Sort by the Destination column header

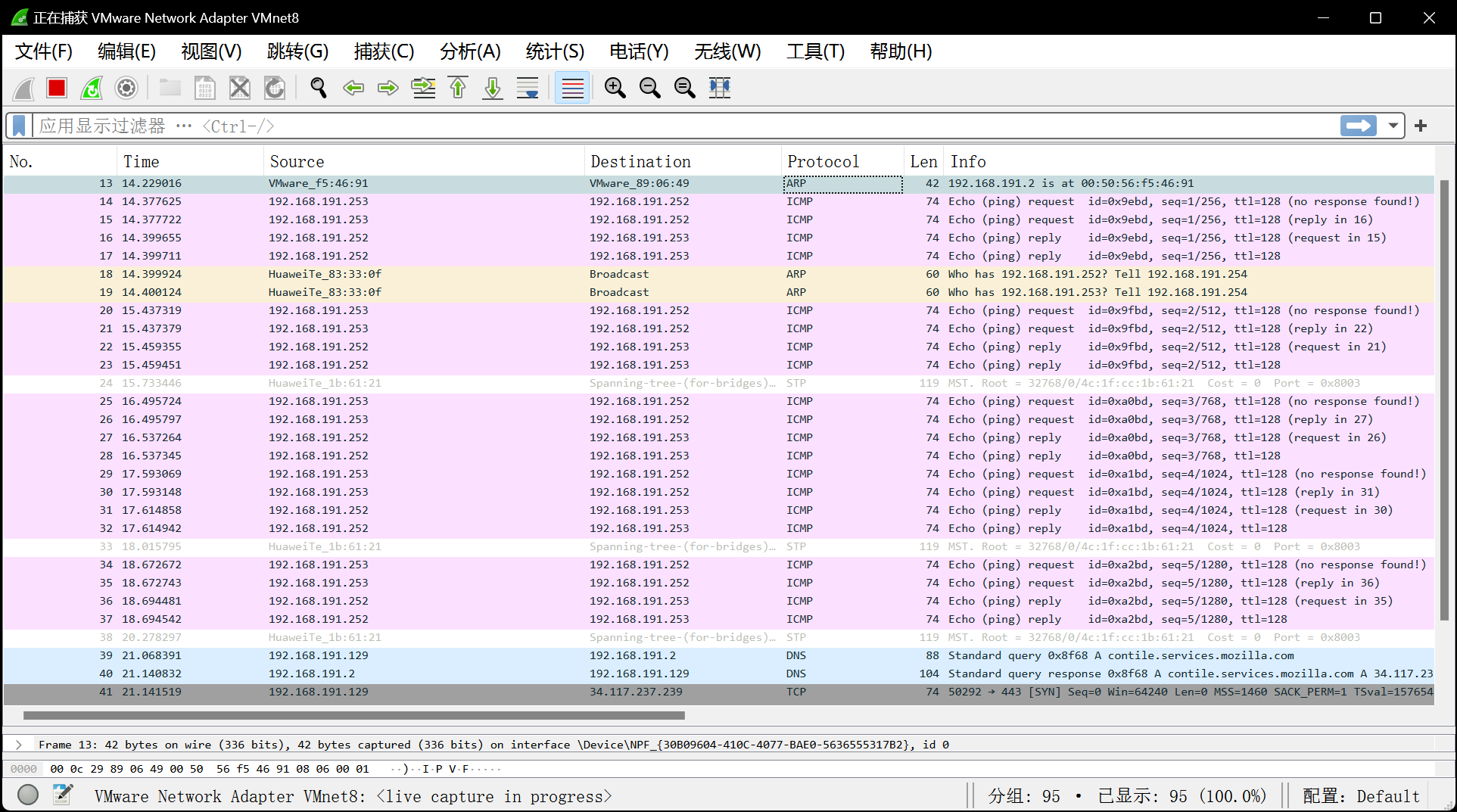683,161
